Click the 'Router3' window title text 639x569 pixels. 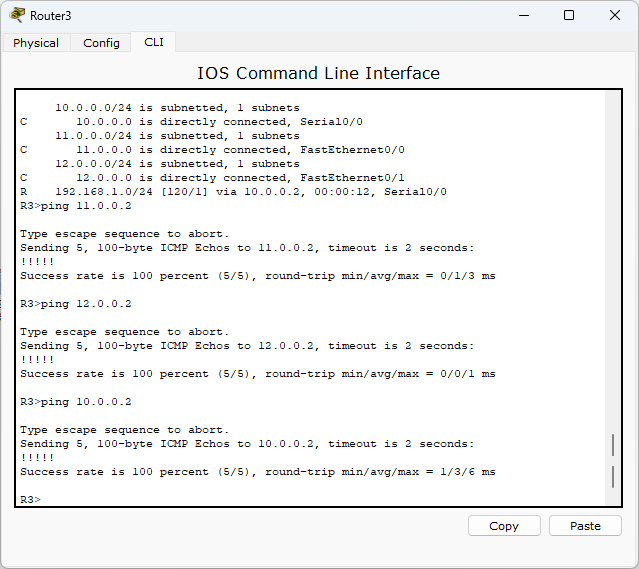[51, 15]
